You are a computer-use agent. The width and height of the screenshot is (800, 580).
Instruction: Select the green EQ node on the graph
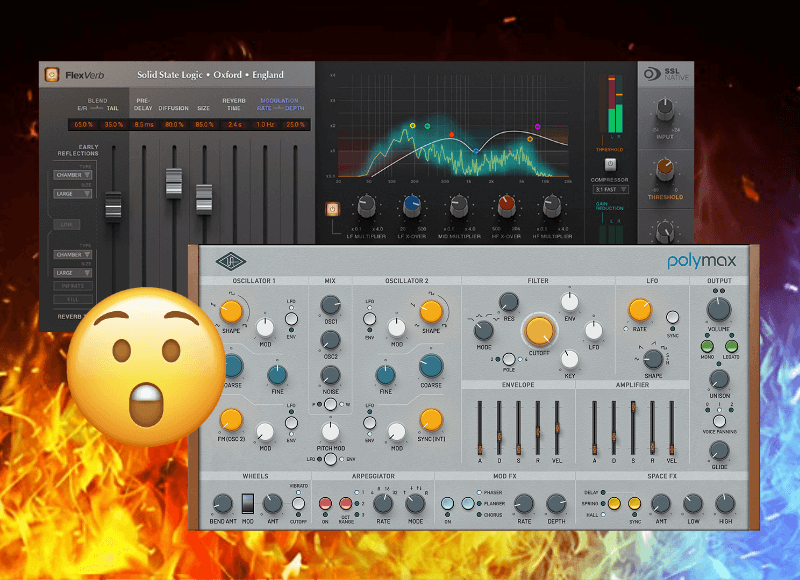[x=427, y=126]
